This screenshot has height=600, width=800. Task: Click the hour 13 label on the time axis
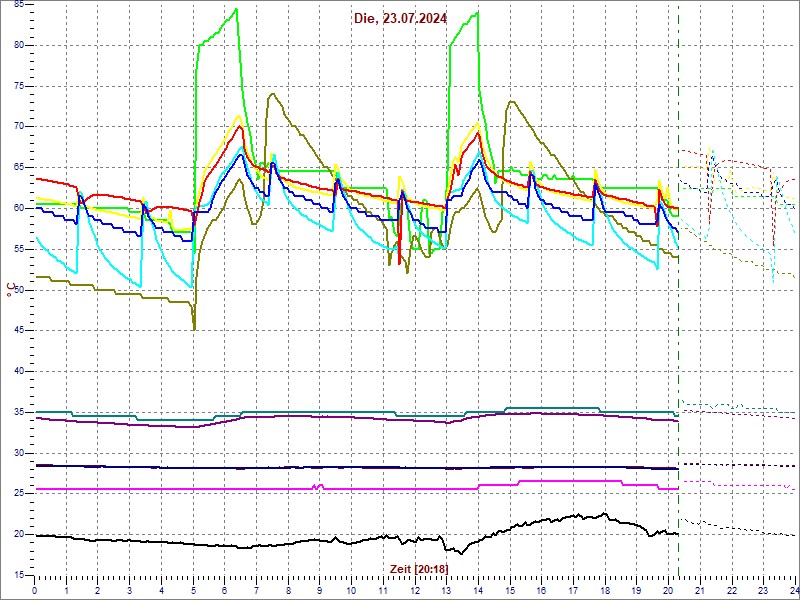click(x=447, y=590)
